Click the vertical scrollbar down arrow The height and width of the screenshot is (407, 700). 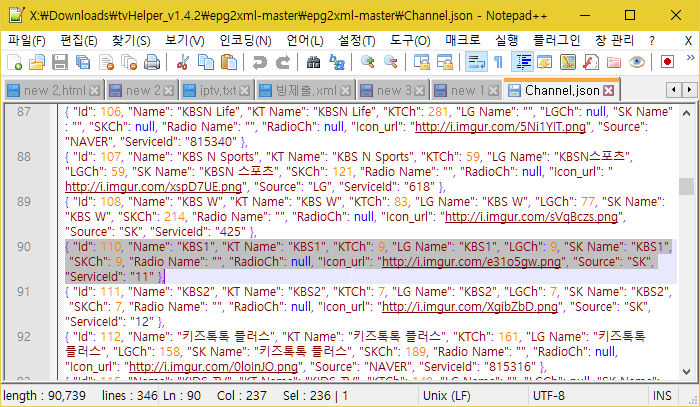(x=687, y=371)
